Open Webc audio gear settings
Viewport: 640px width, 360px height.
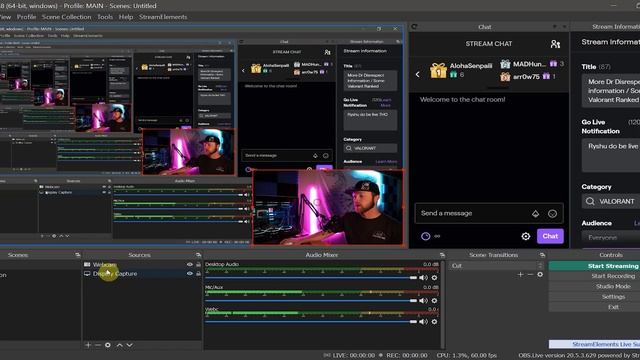(x=434, y=322)
